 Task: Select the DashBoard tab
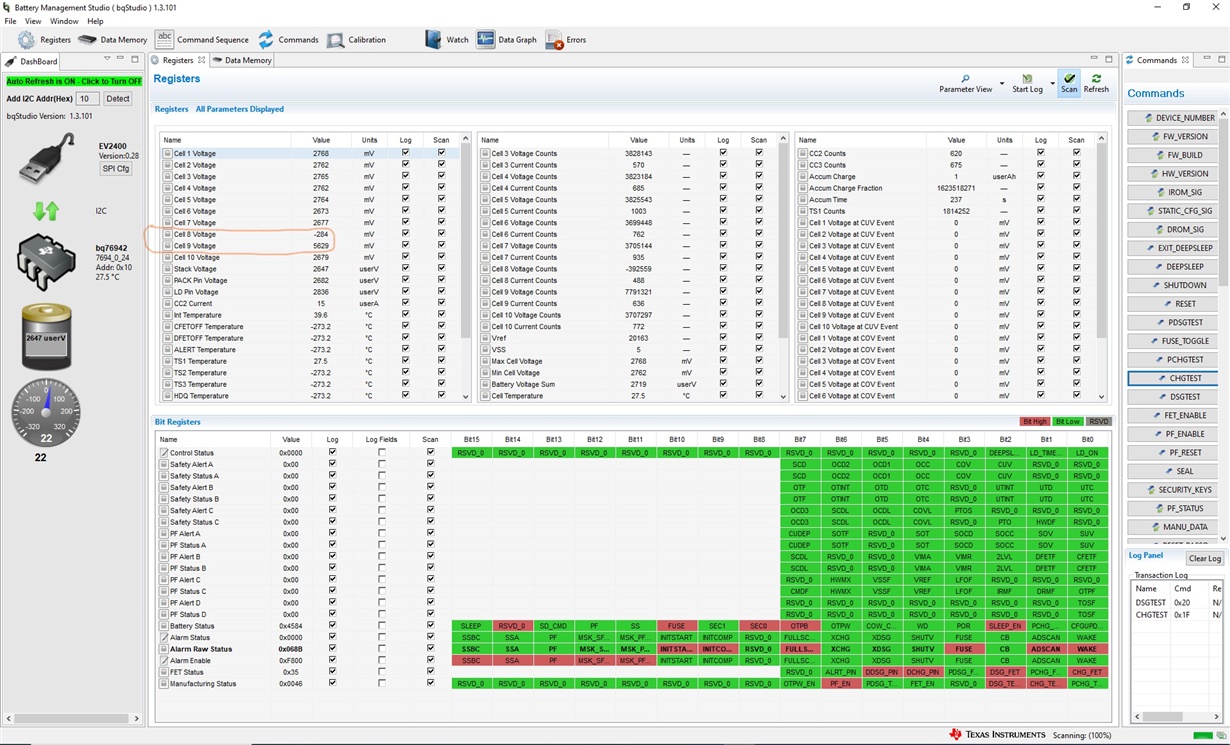pyautogui.click(x=32, y=61)
